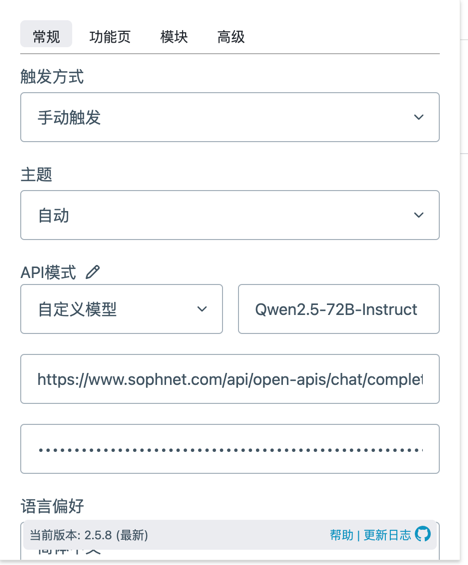Open the GitHub icon in footer
The image size is (468, 565).
pyautogui.click(x=423, y=534)
